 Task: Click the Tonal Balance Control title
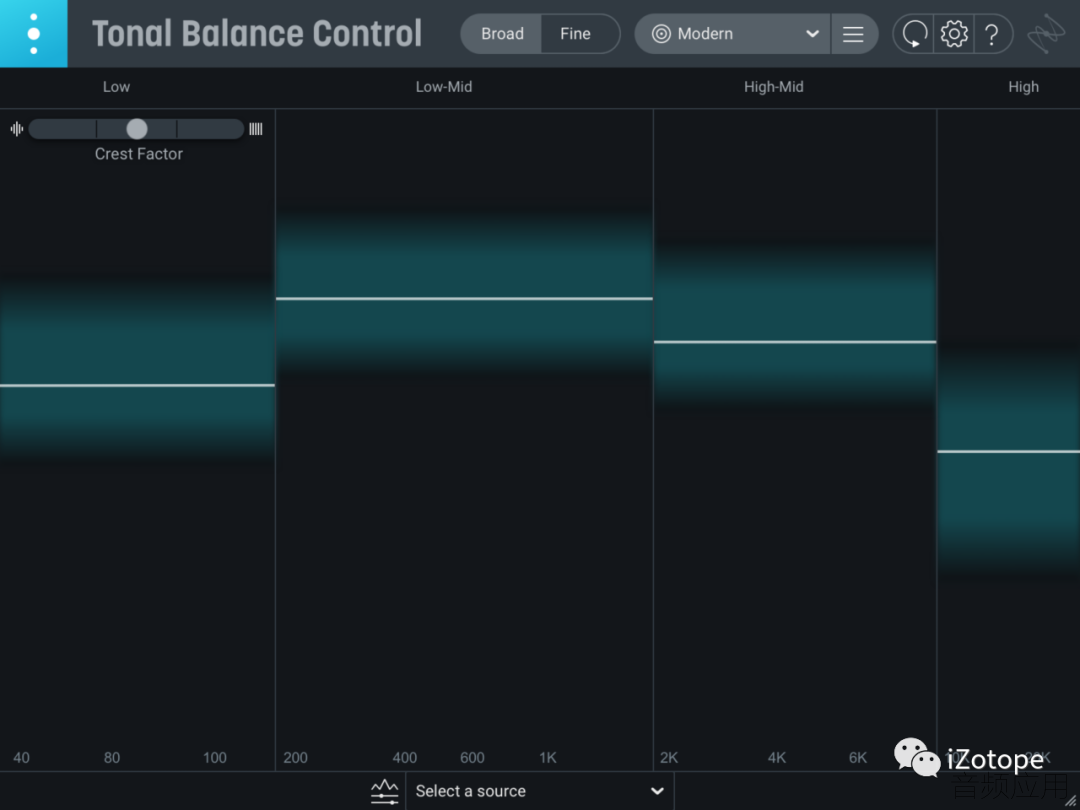click(257, 34)
